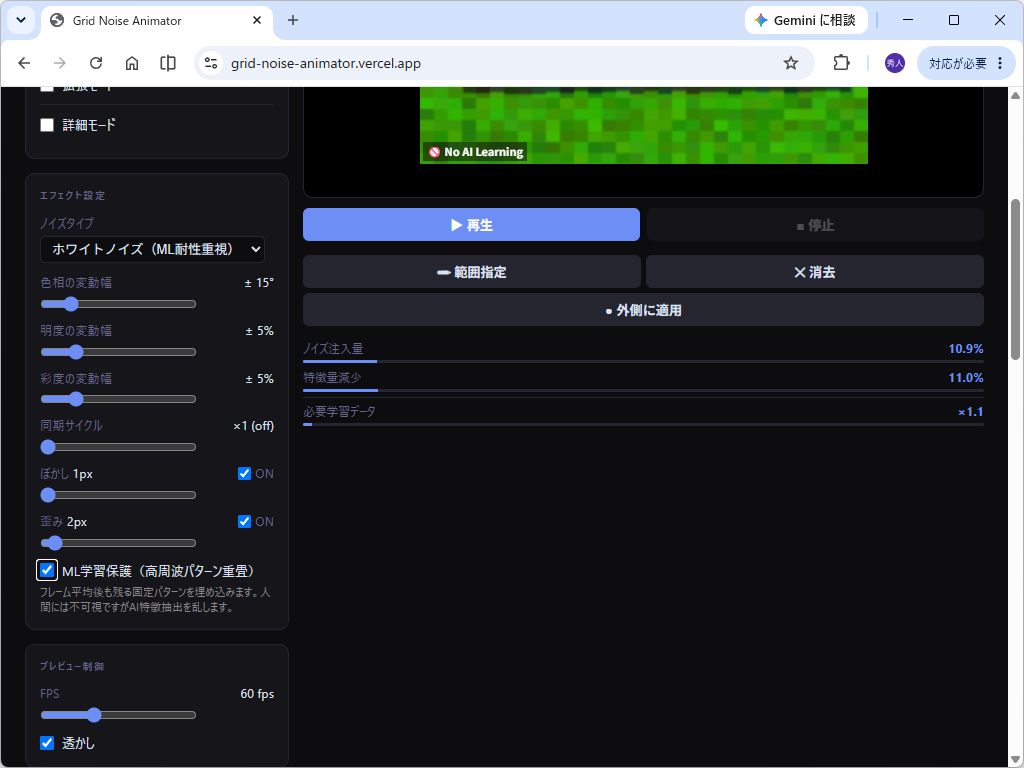Uncheck ML学習保護 checkbox
This screenshot has width=1024, height=768.
[x=47, y=570]
